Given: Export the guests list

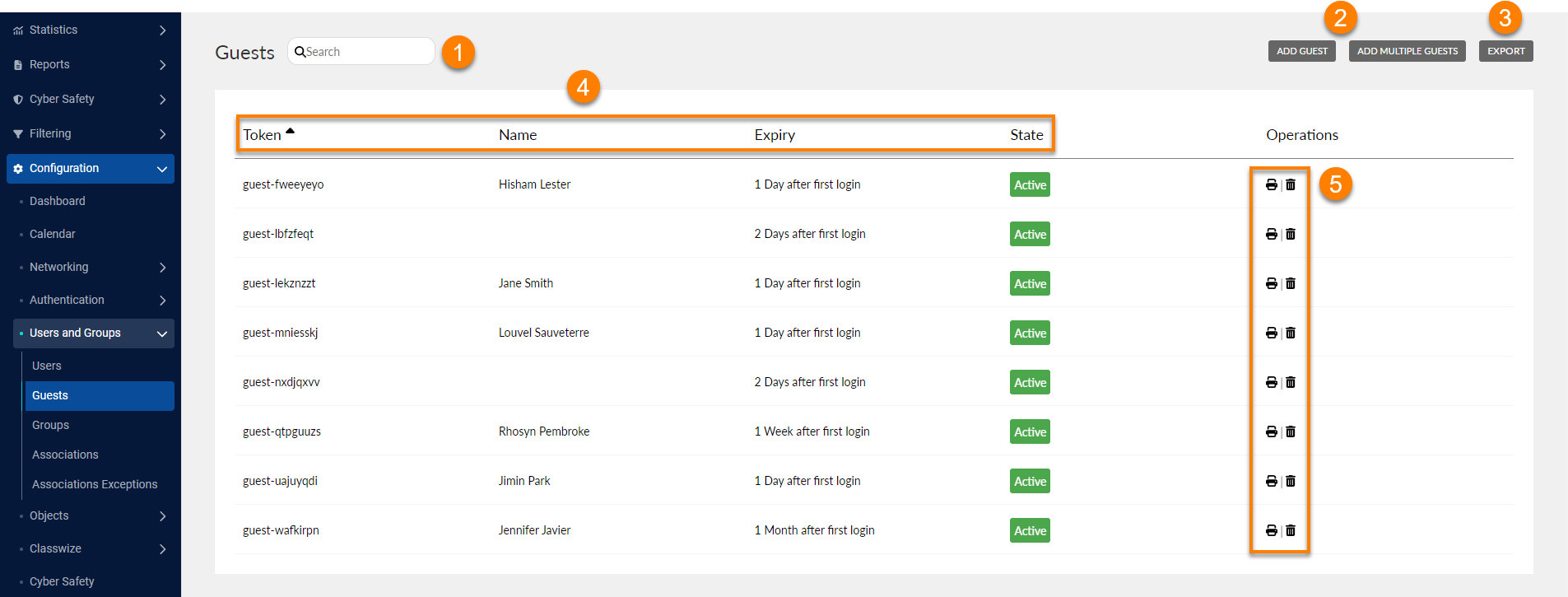Looking at the screenshot, I should pos(1505,51).
